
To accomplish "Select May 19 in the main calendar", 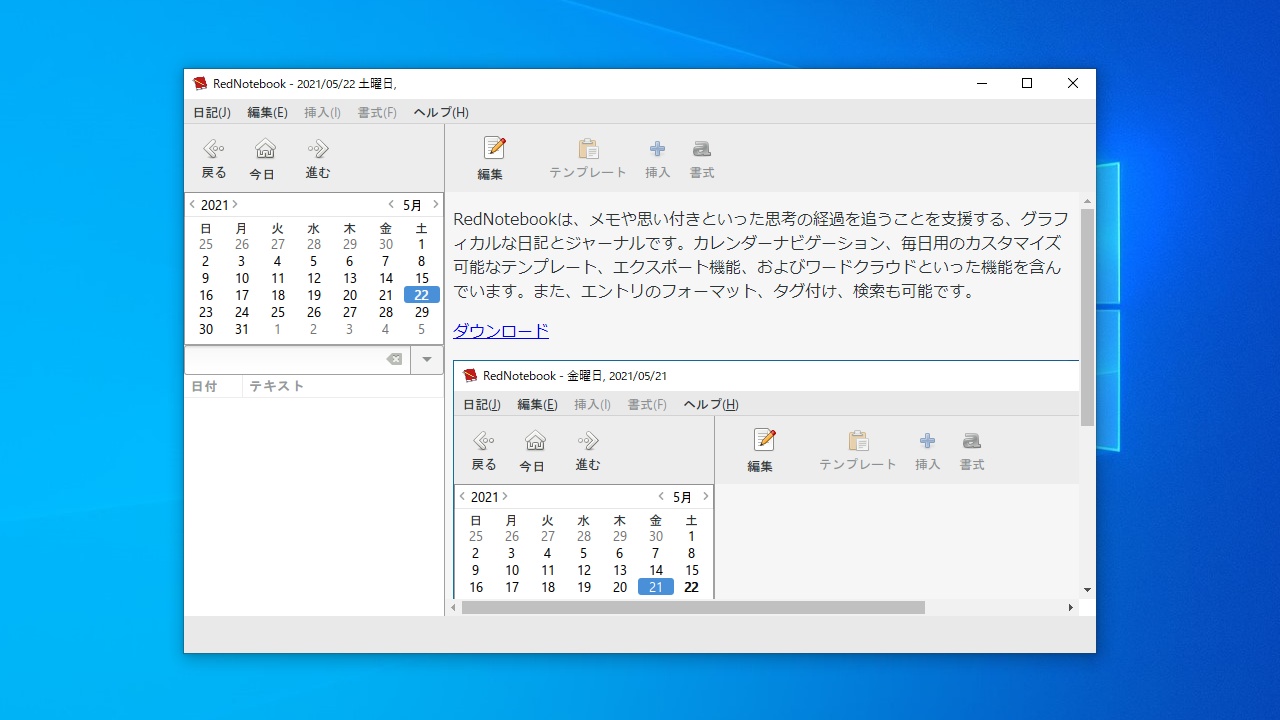I will point(314,295).
